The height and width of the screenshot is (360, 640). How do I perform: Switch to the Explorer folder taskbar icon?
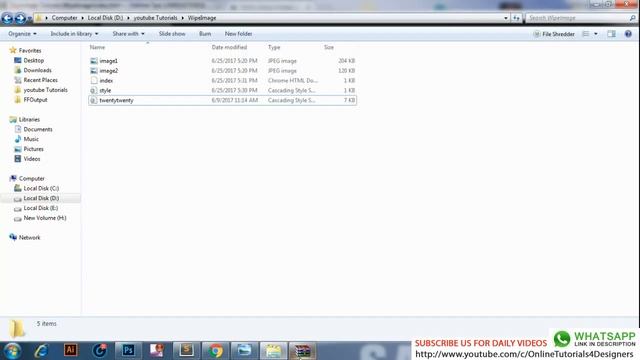(273, 351)
